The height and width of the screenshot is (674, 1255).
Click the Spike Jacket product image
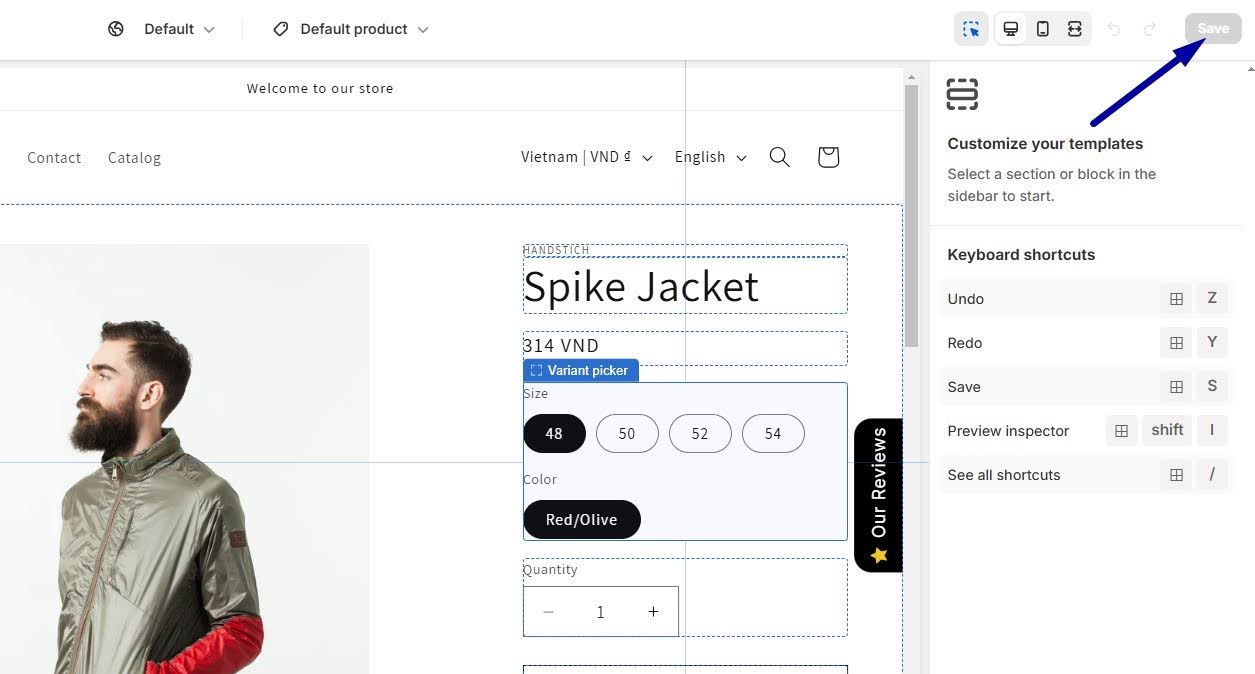tap(184, 459)
